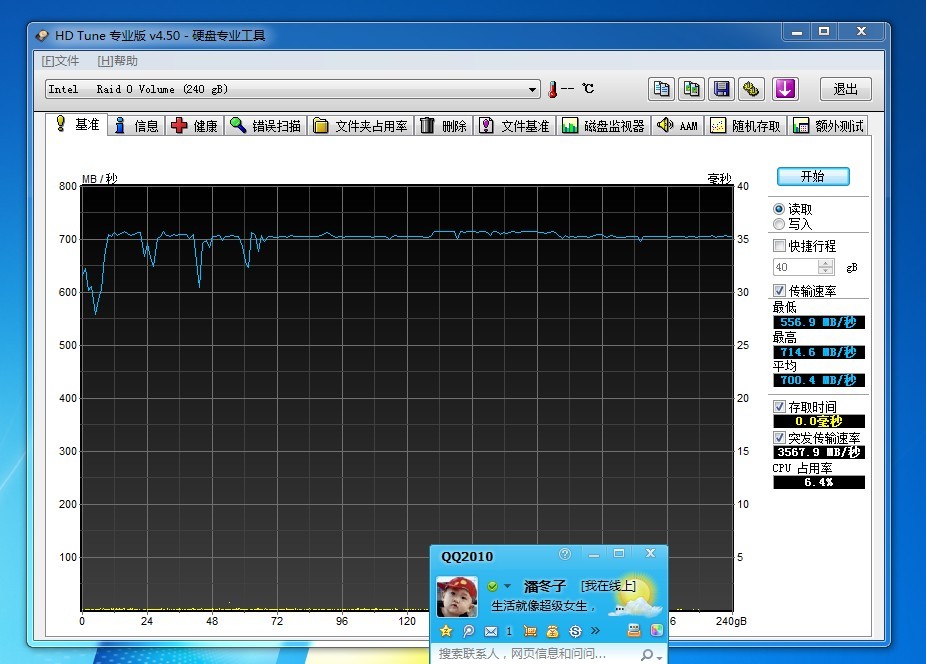
Task: Open QQ colorful skin changer icon
Action: pos(656,630)
